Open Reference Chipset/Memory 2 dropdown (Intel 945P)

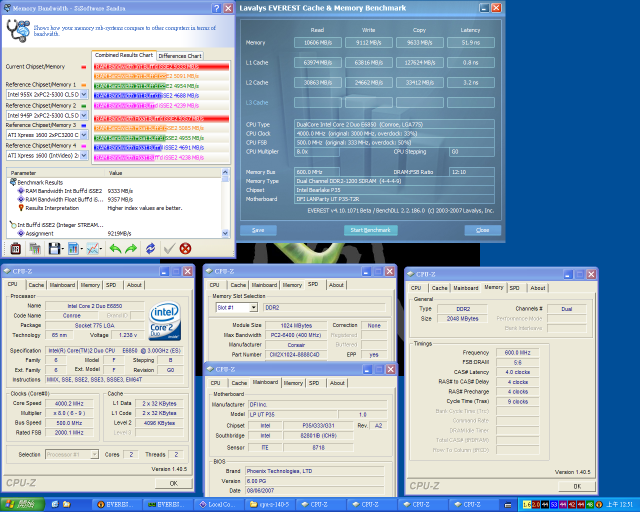(x=84, y=116)
